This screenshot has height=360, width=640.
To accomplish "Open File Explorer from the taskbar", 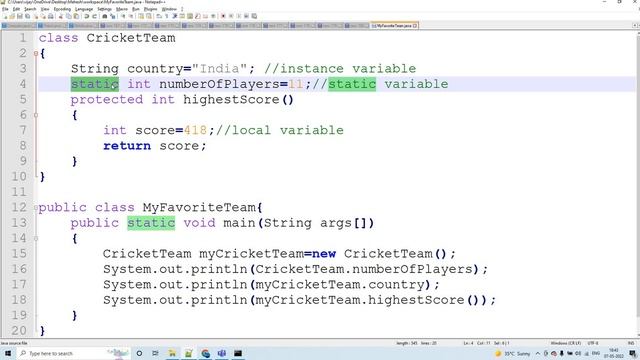I will pos(172,353).
